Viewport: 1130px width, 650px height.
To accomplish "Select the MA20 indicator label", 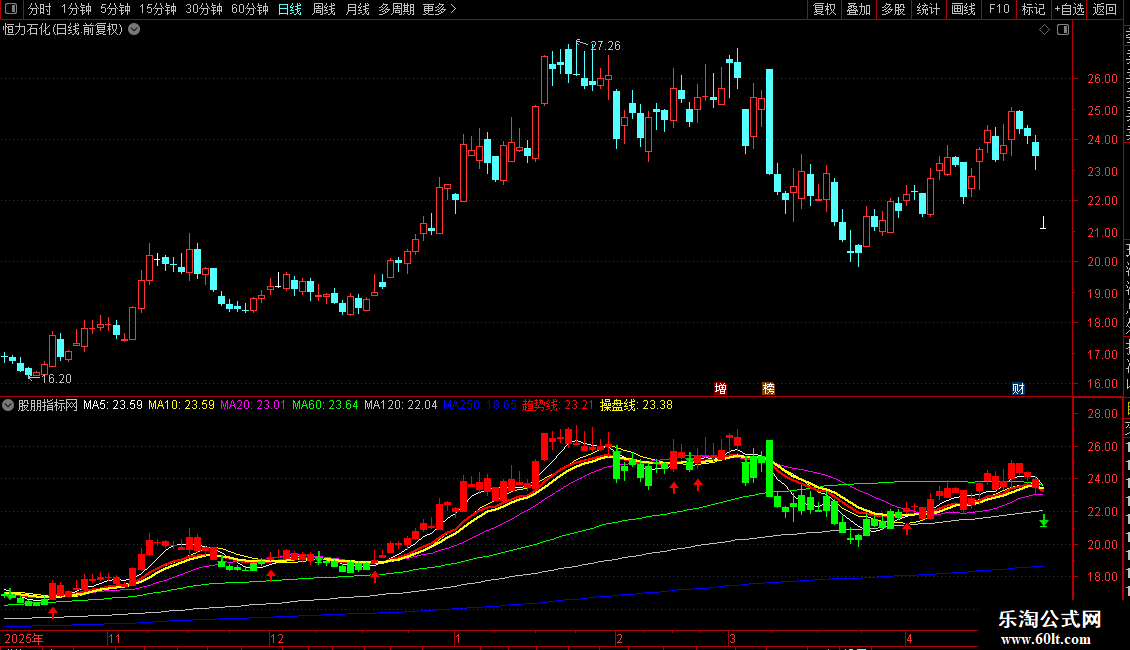I will [253, 405].
